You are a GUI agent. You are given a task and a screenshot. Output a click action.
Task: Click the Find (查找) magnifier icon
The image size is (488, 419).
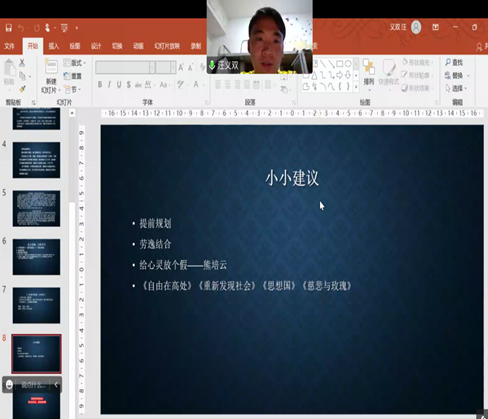click(x=448, y=62)
